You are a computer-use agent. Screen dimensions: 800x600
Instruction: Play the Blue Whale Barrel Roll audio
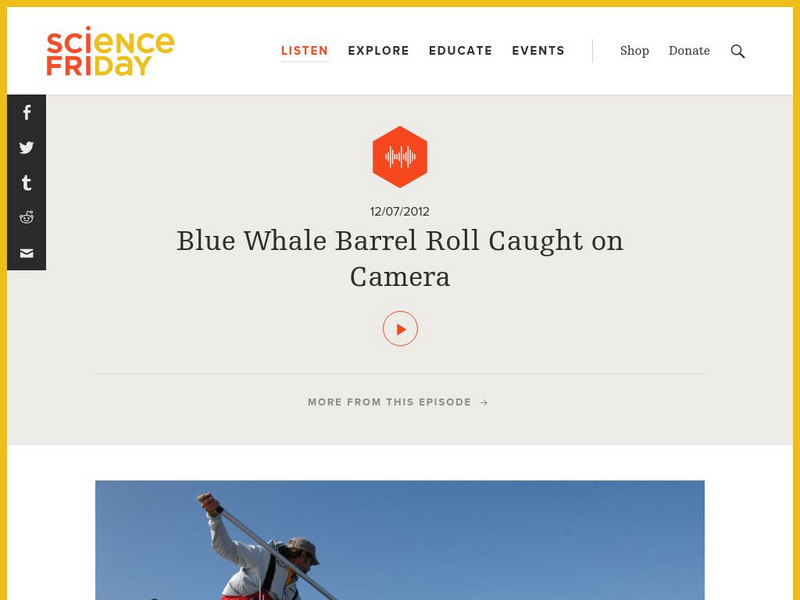click(400, 329)
